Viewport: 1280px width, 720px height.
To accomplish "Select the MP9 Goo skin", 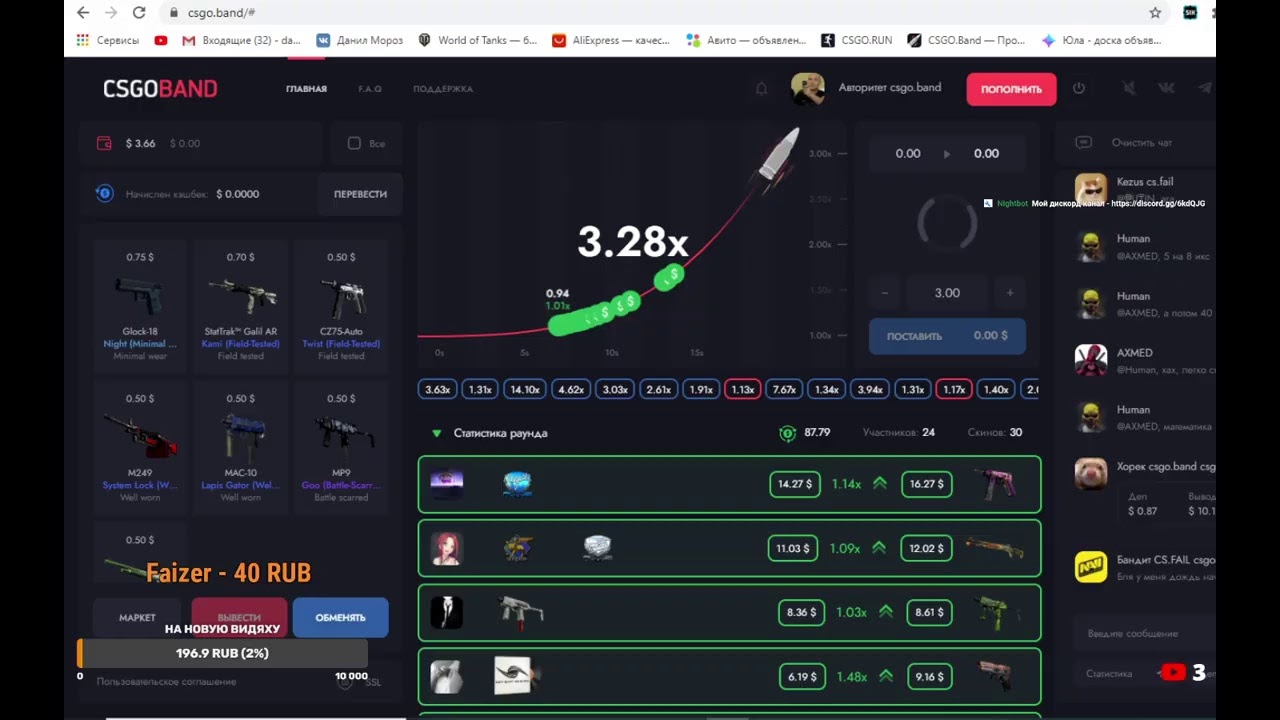I will pos(341,446).
